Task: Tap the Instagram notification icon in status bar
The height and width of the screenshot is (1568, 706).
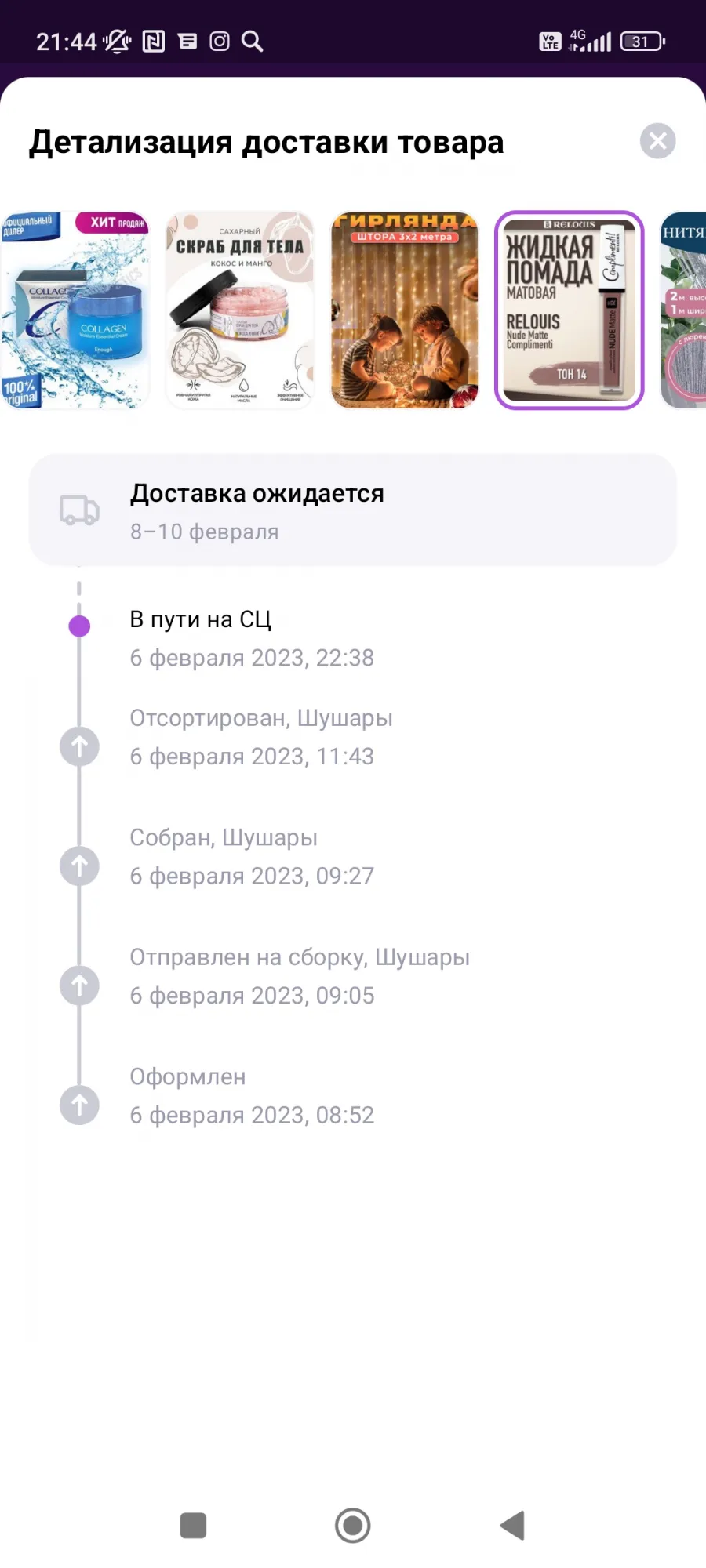Action: (220, 41)
